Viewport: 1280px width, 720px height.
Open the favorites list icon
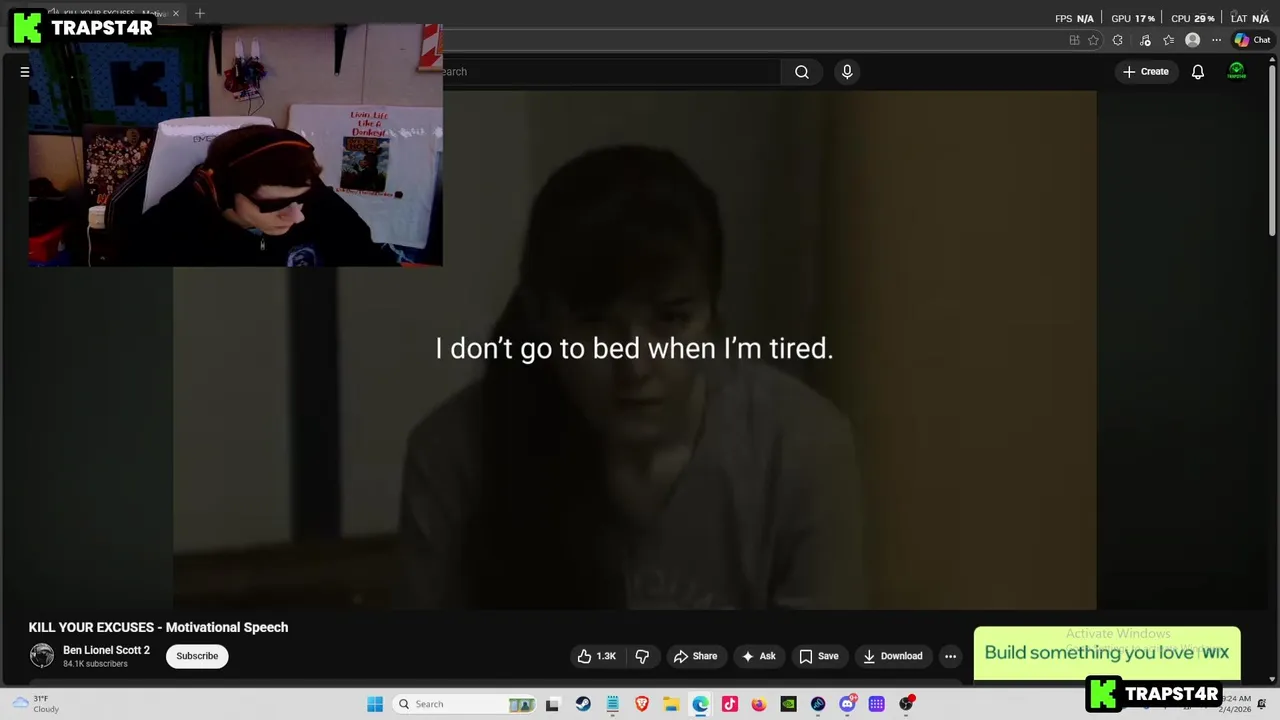[x=1168, y=40]
